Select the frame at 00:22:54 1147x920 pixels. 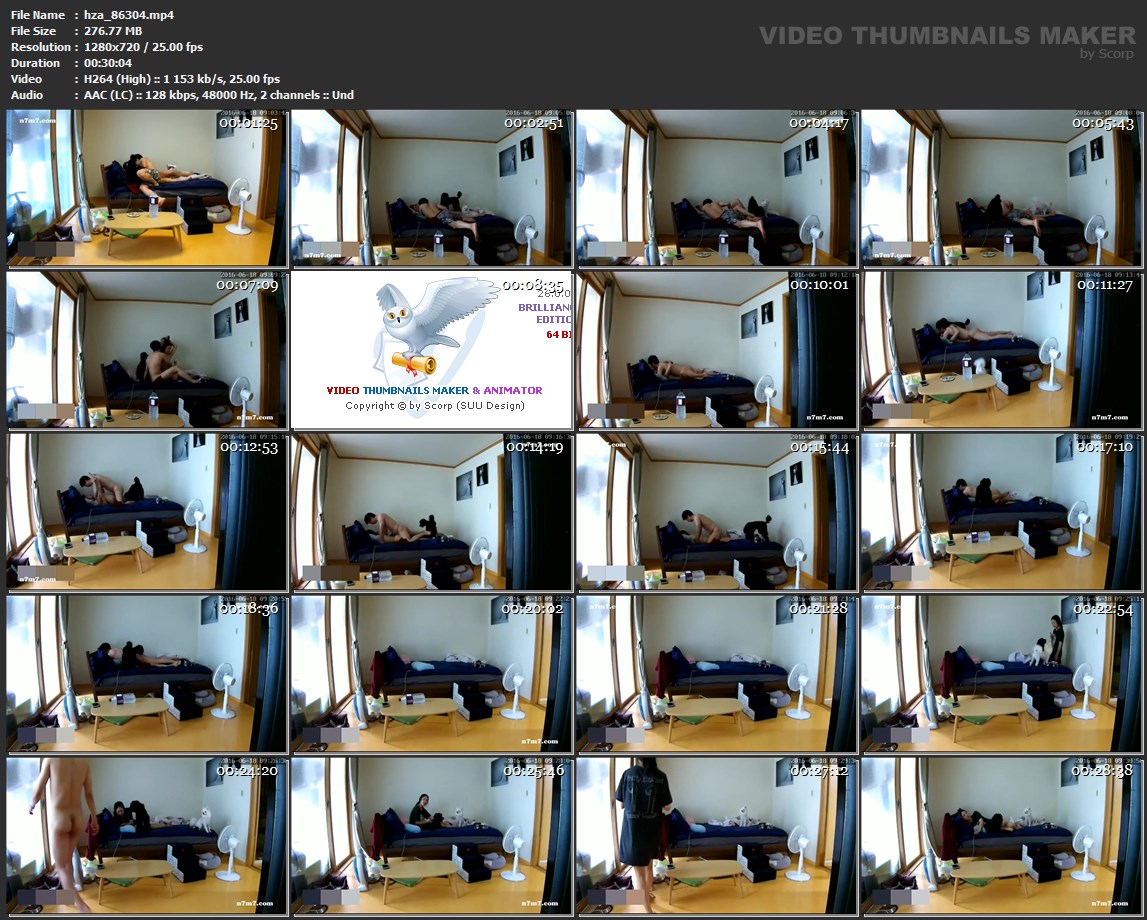click(x=1001, y=674)
